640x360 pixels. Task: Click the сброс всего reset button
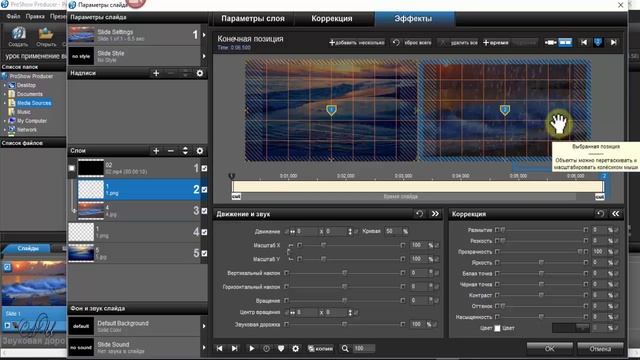[x=412, y=42]
